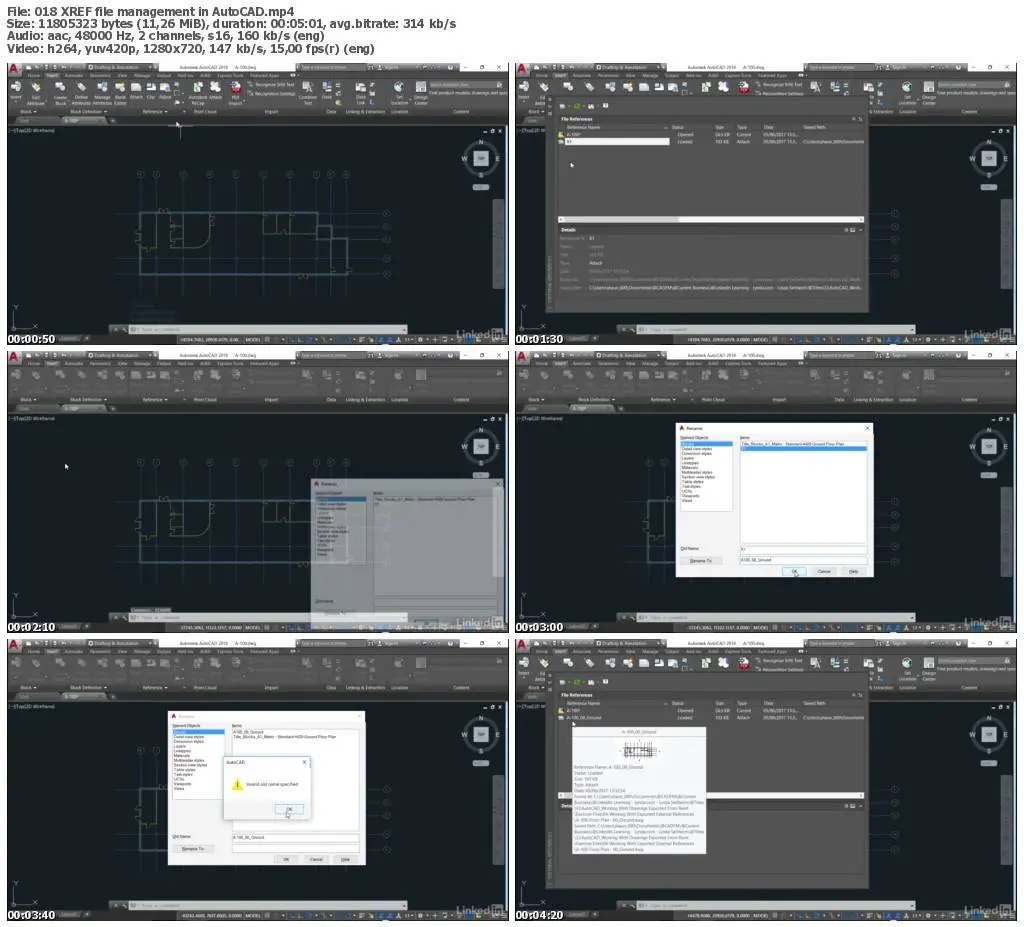This screenshot has width=1024, height=927.
Task: Click Rename To text field in 00:03:40 dialog
Action: coord(295,849)
